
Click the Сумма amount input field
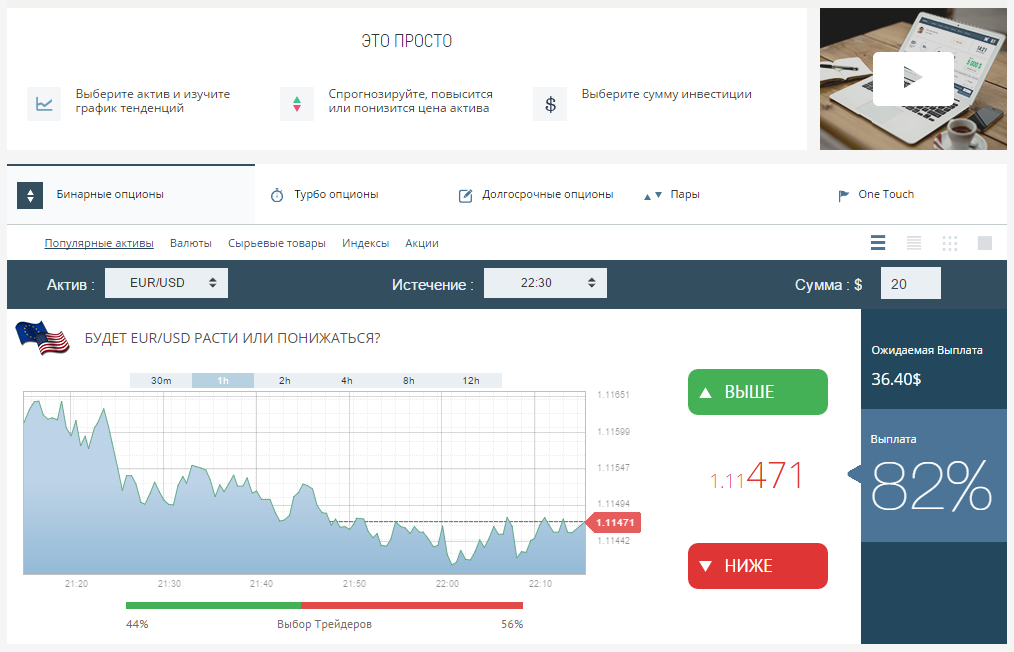coord(910,284)
